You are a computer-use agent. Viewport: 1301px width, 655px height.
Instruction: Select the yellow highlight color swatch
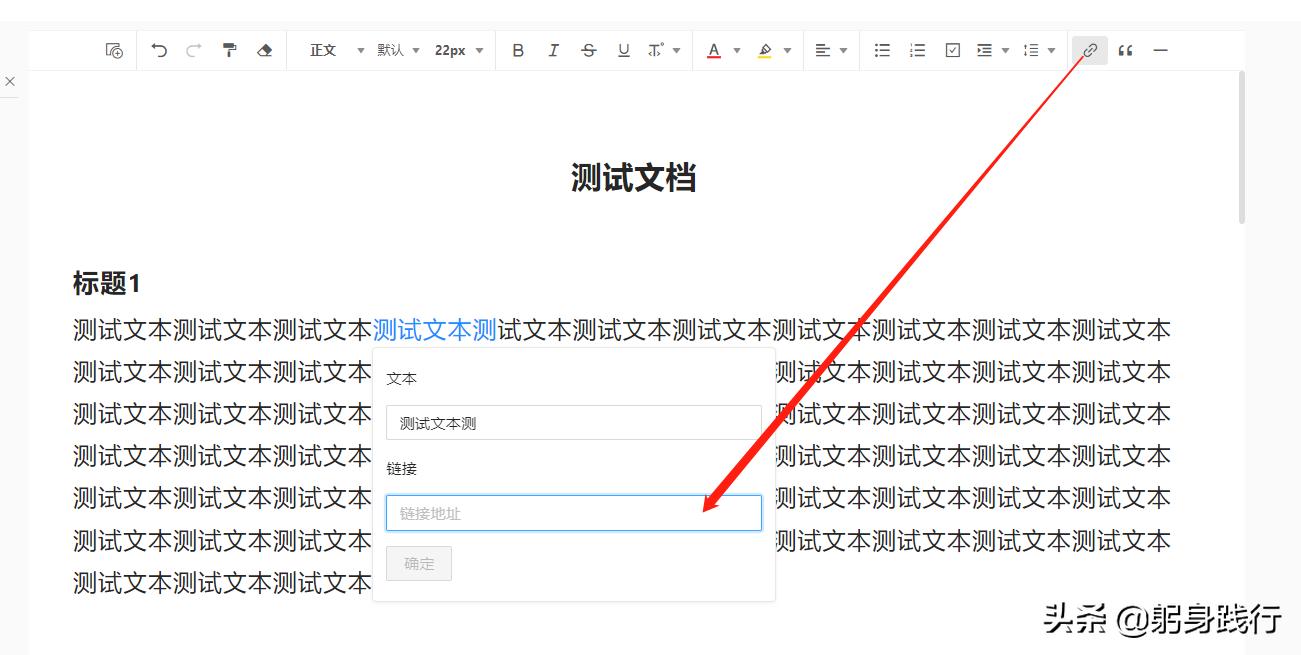pos(766,50)
